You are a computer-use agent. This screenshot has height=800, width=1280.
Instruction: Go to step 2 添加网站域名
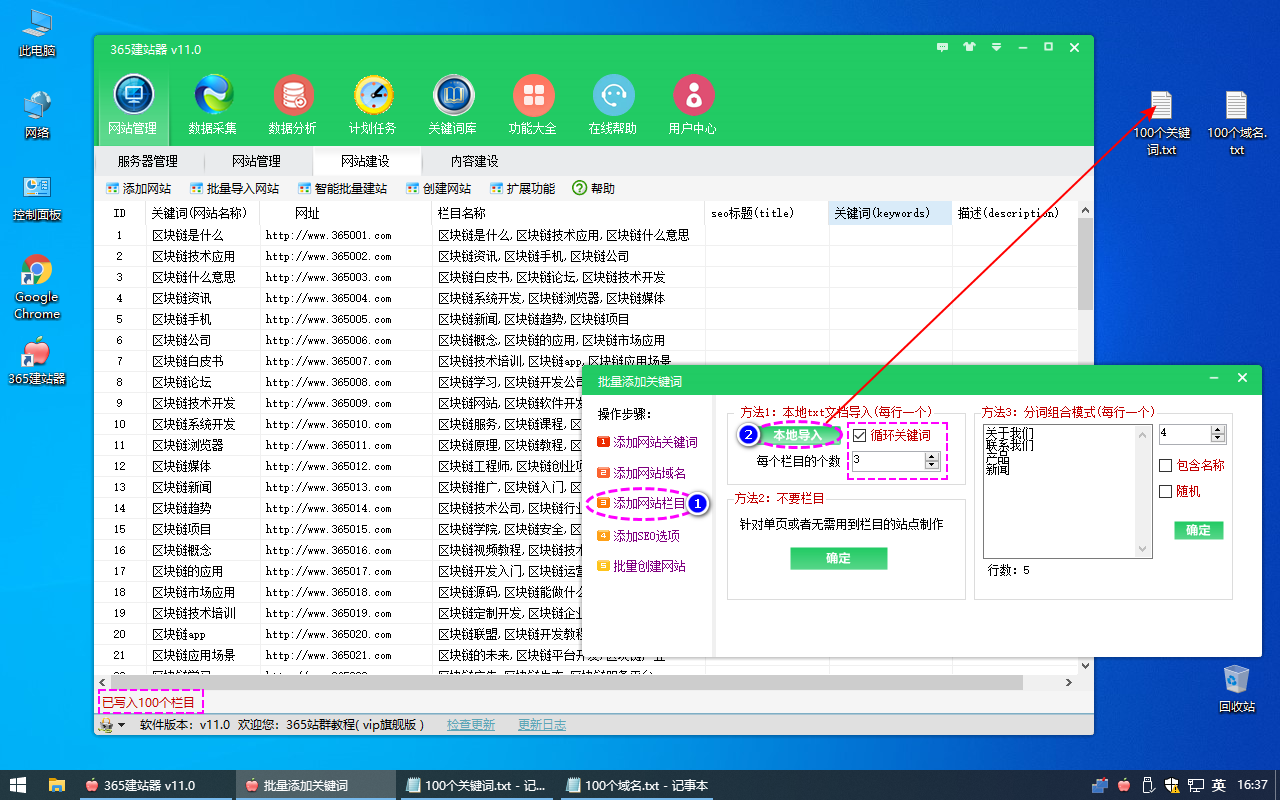(642, 473)
